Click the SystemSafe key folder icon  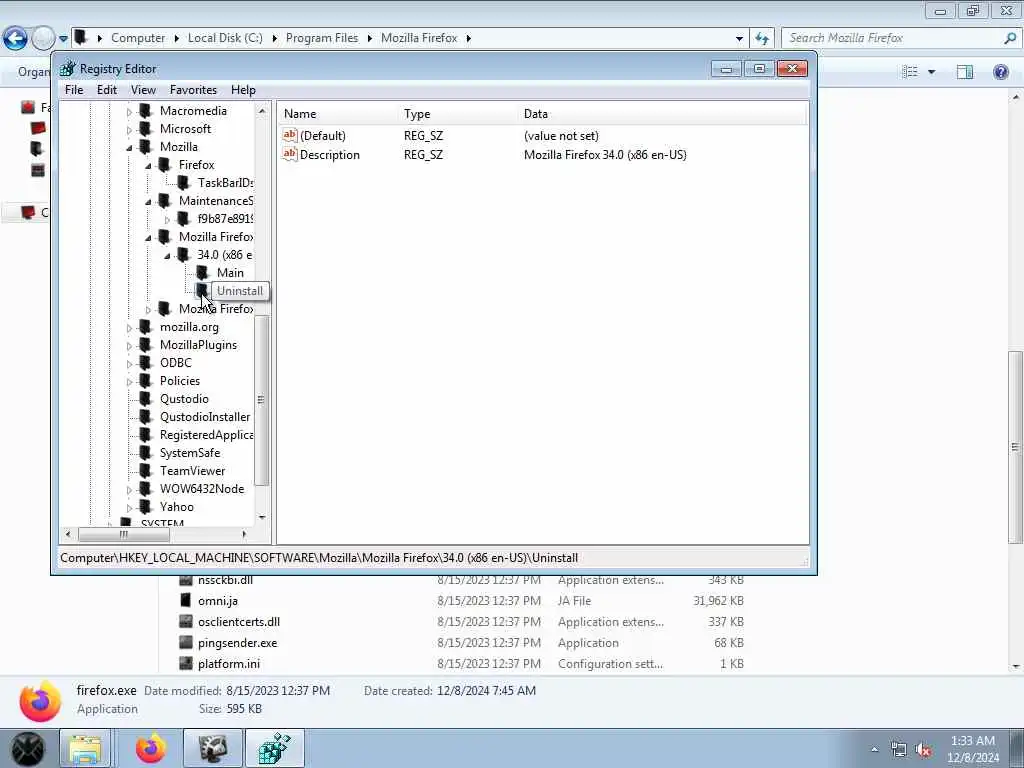(146, 453)
